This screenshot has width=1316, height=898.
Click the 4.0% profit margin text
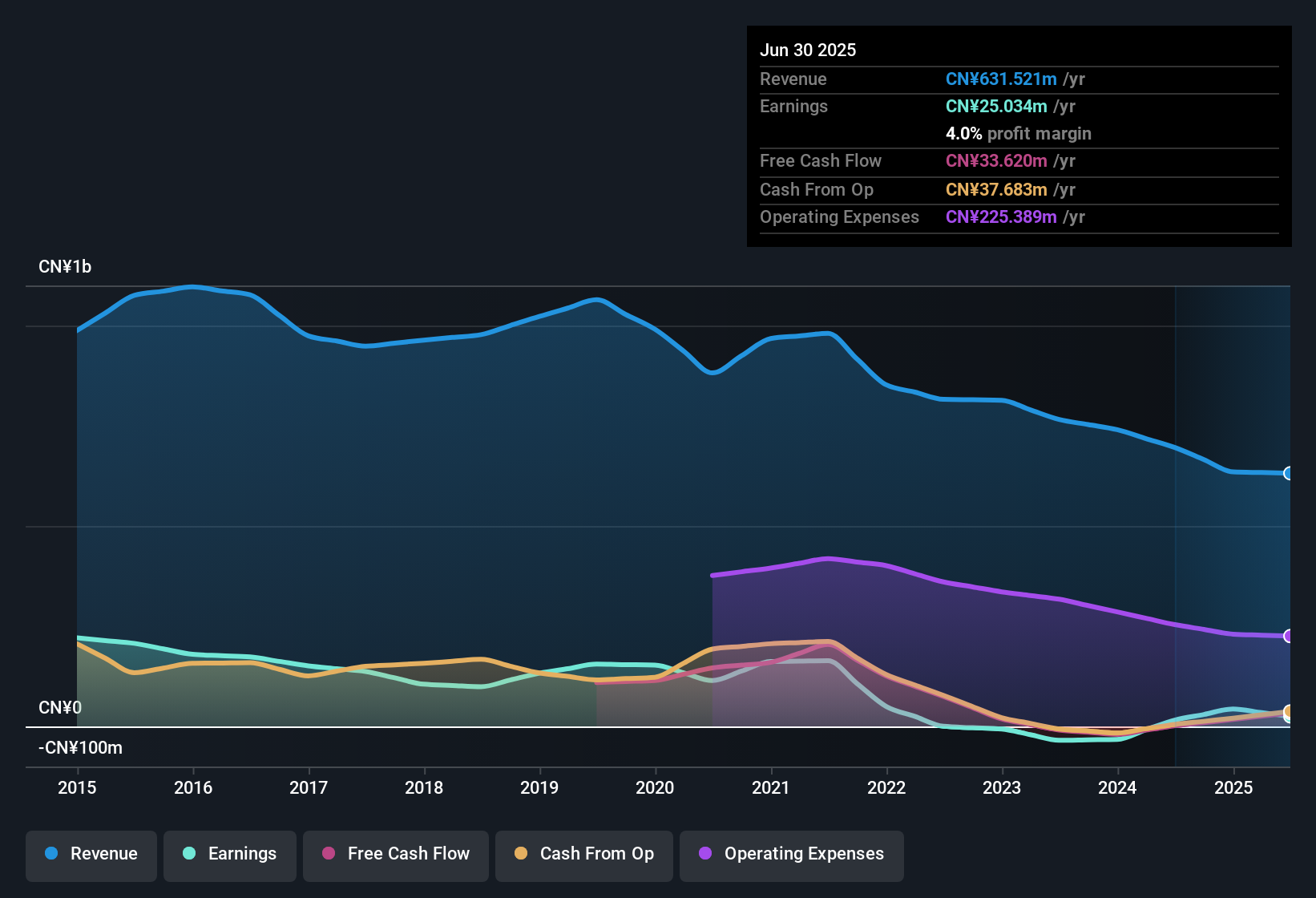point(1019,134)
